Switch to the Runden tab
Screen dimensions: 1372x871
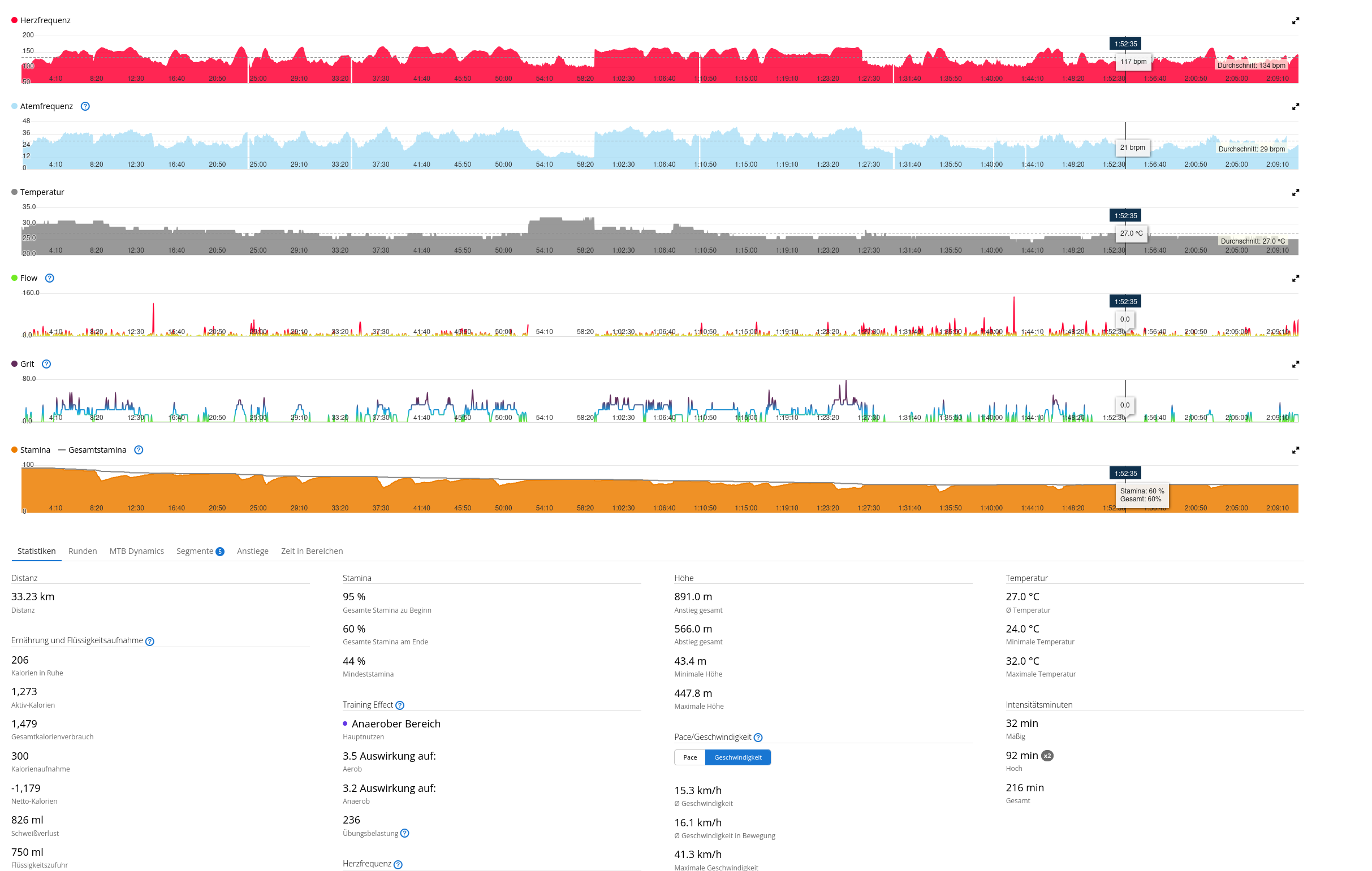(83, 551)
